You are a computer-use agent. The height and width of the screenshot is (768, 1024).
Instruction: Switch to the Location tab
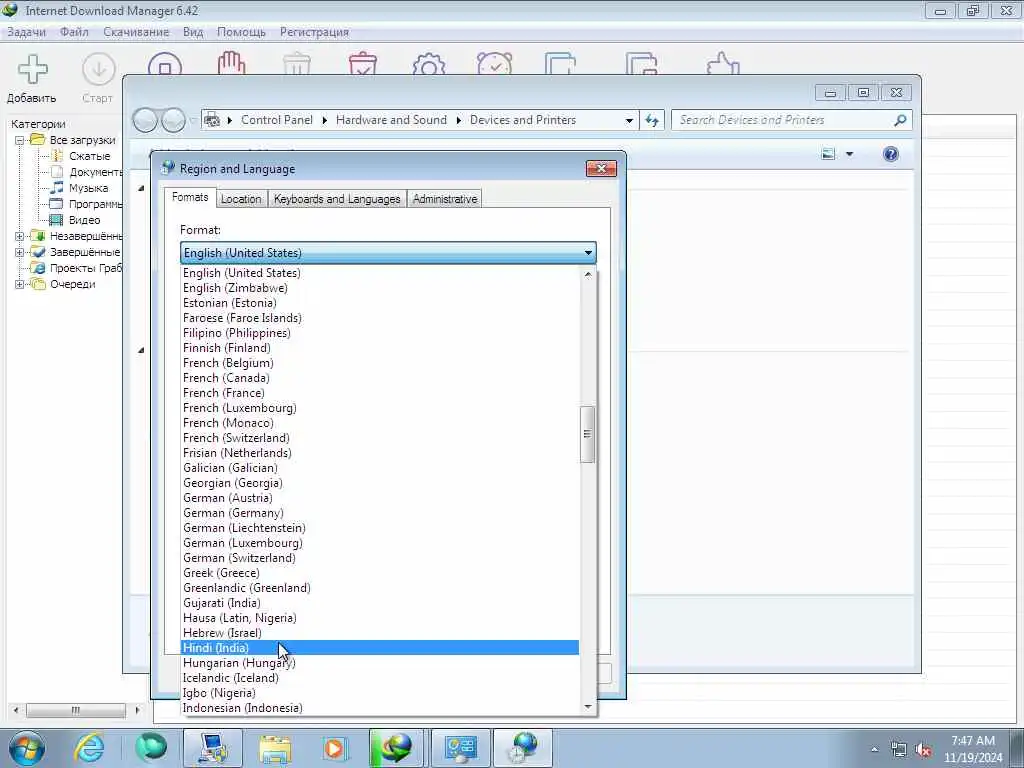point(241,199)
